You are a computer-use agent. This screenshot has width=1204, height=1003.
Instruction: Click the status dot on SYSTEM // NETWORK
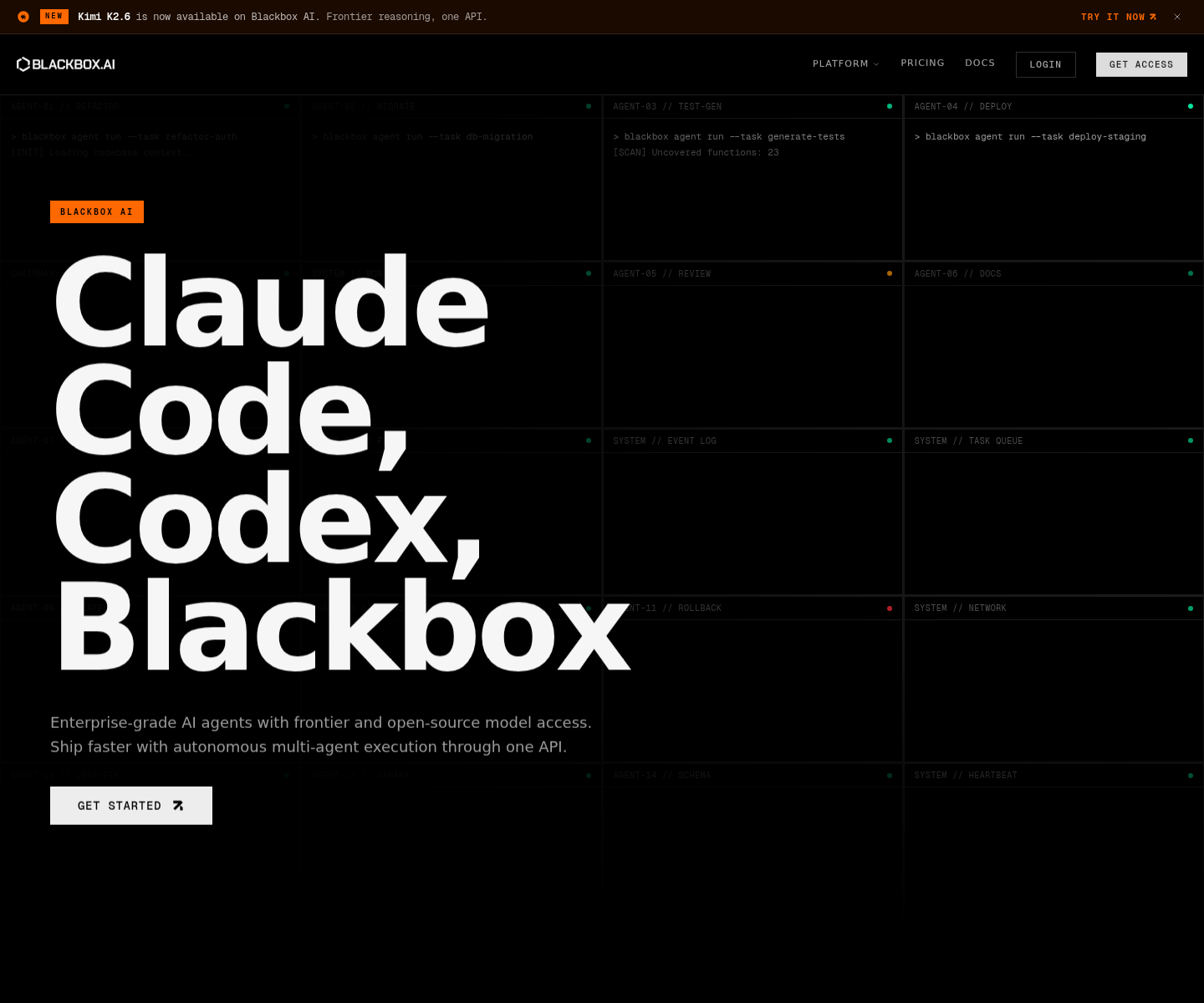coord(1191,608)
